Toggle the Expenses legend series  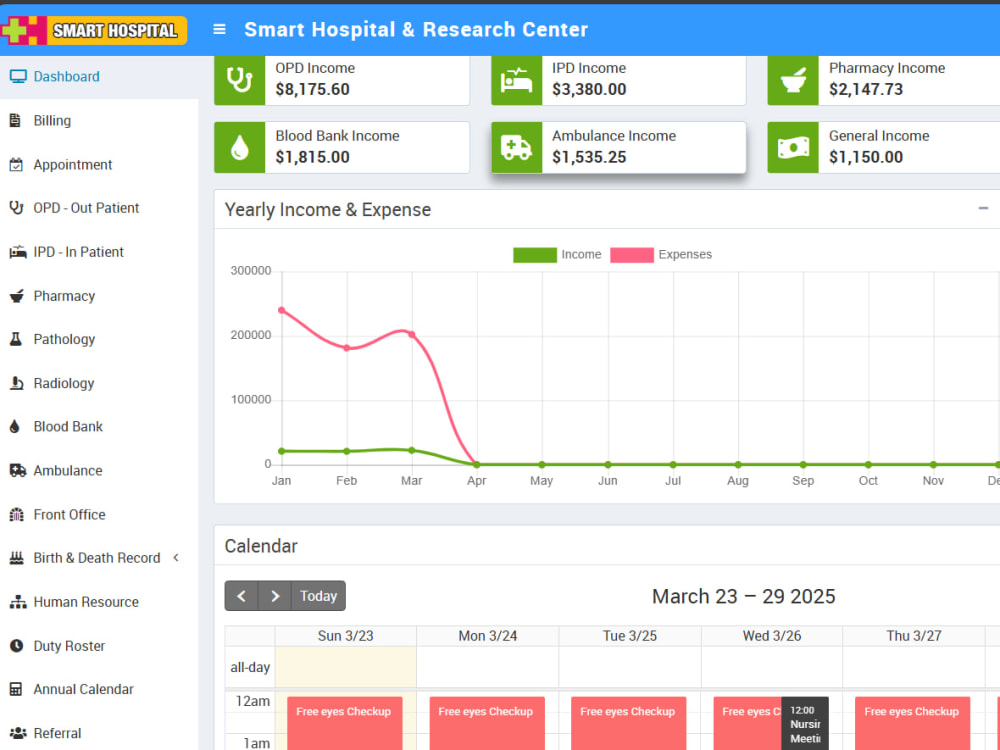tap(661, 254)
